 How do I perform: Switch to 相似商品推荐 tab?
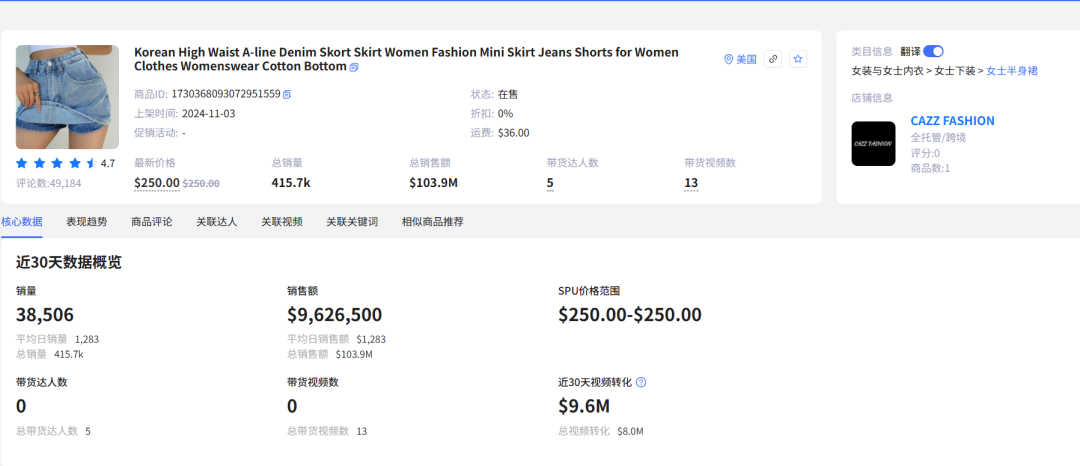tap(433, 222)
